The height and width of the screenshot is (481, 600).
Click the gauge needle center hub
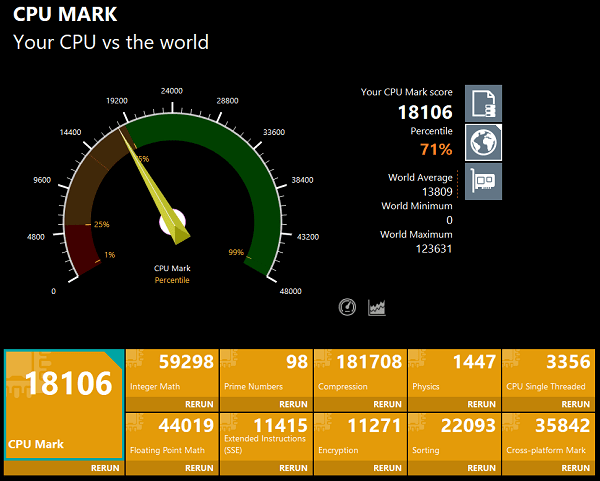[x=173, y=222]
